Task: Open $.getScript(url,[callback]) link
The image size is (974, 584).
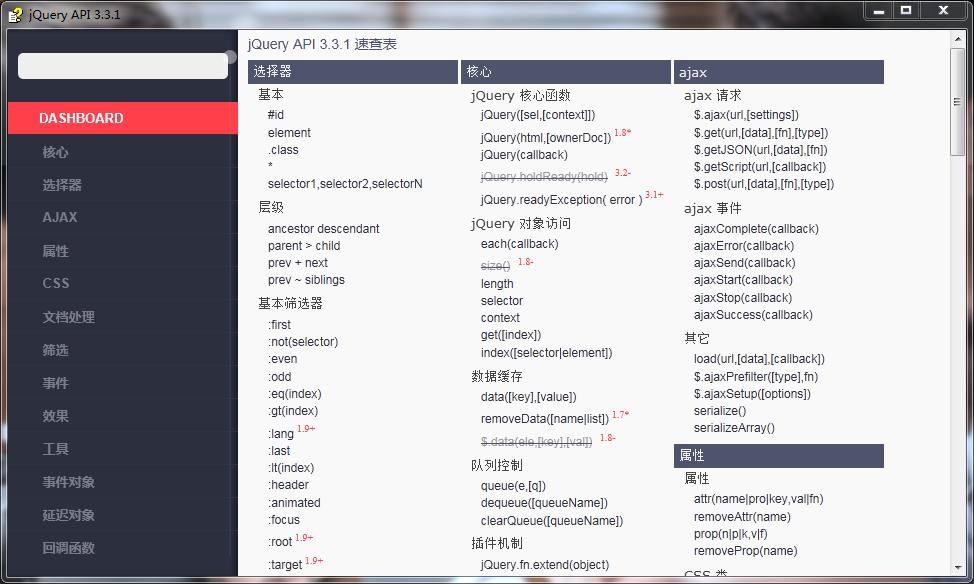Action: [x=760, y=167]
